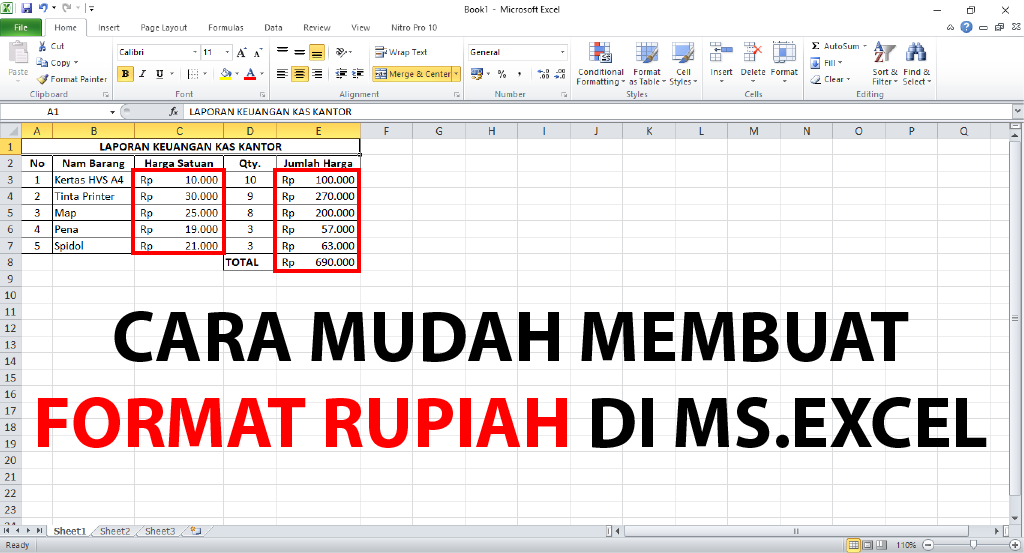This screenshot has height=553, width=1024.
Task: Click the Format Painter brush
Action: tap(42, 79)
